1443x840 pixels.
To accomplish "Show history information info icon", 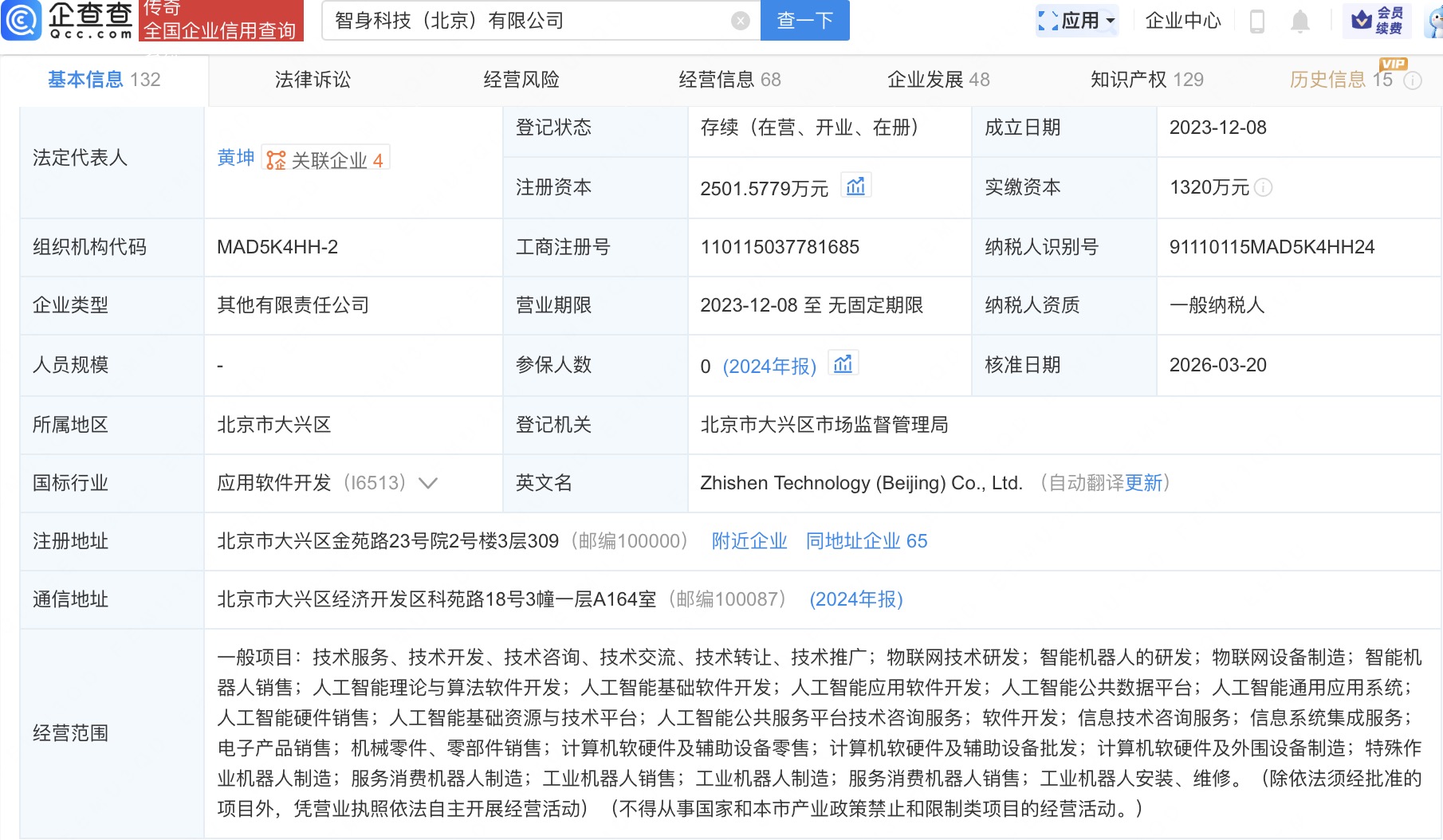I will click(x=1413, y=80).
